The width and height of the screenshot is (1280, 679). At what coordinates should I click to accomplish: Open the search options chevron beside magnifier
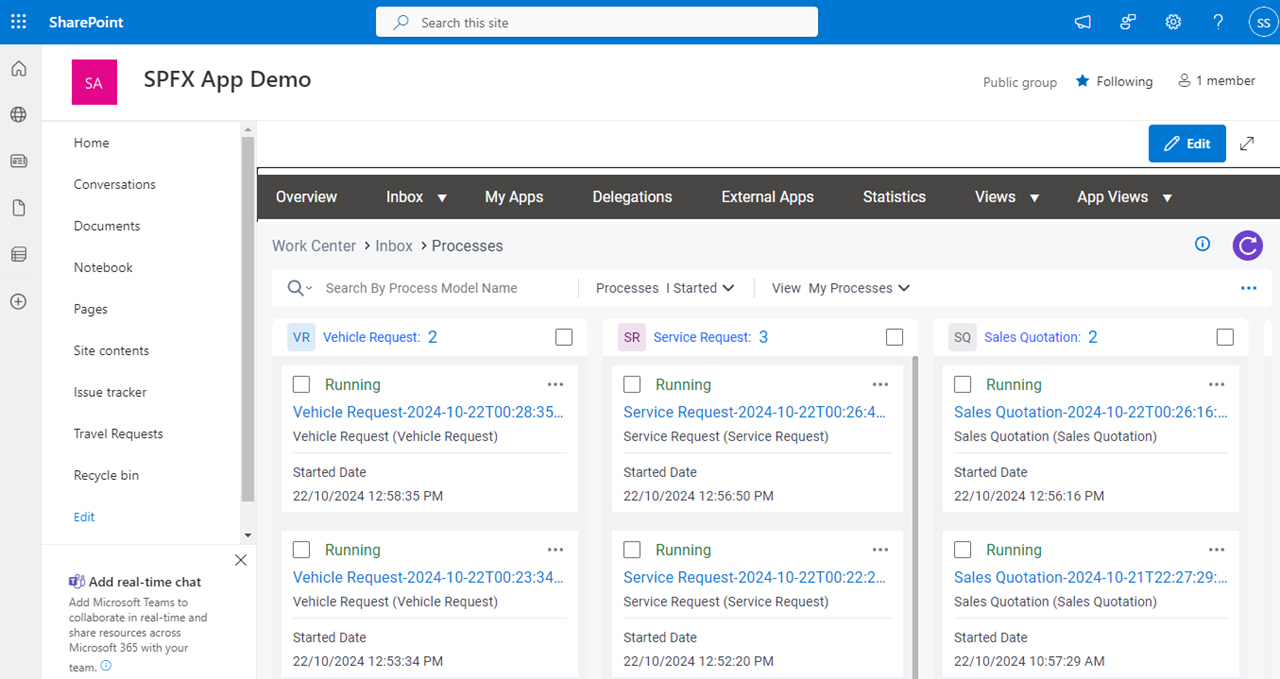(x=310, y=288)
